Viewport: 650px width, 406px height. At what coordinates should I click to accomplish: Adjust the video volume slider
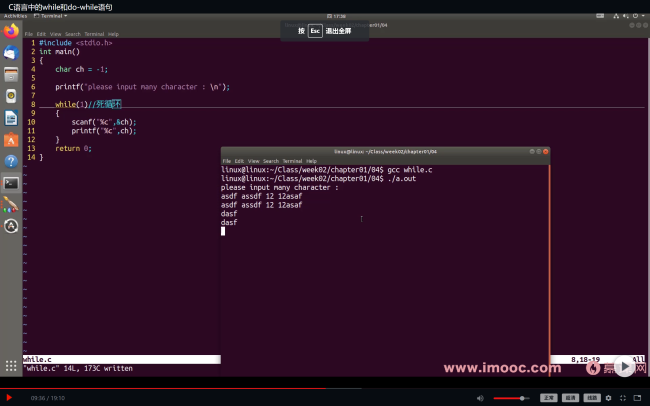coord(511,398)
